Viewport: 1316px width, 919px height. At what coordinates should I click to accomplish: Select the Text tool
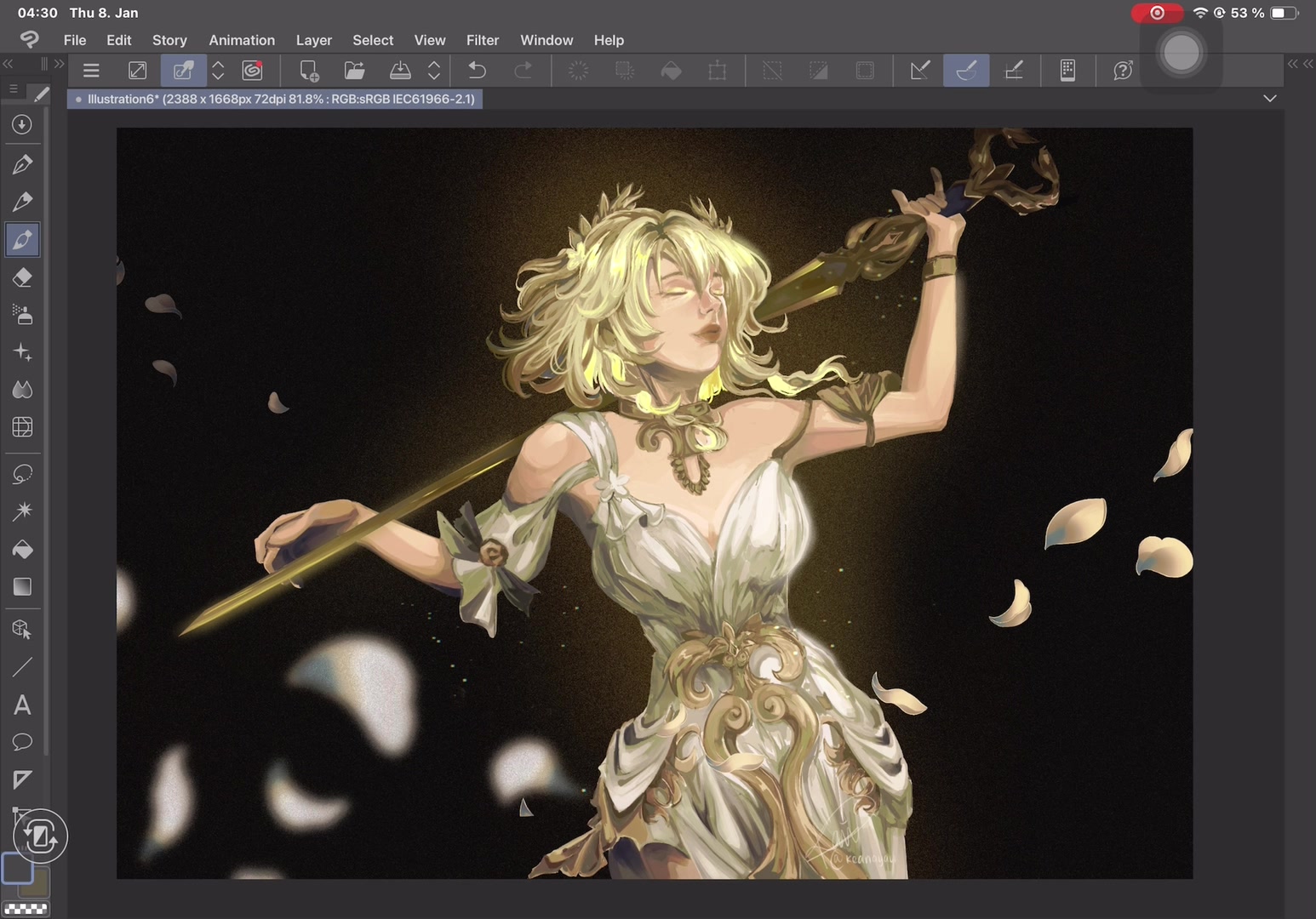point(22,705)
